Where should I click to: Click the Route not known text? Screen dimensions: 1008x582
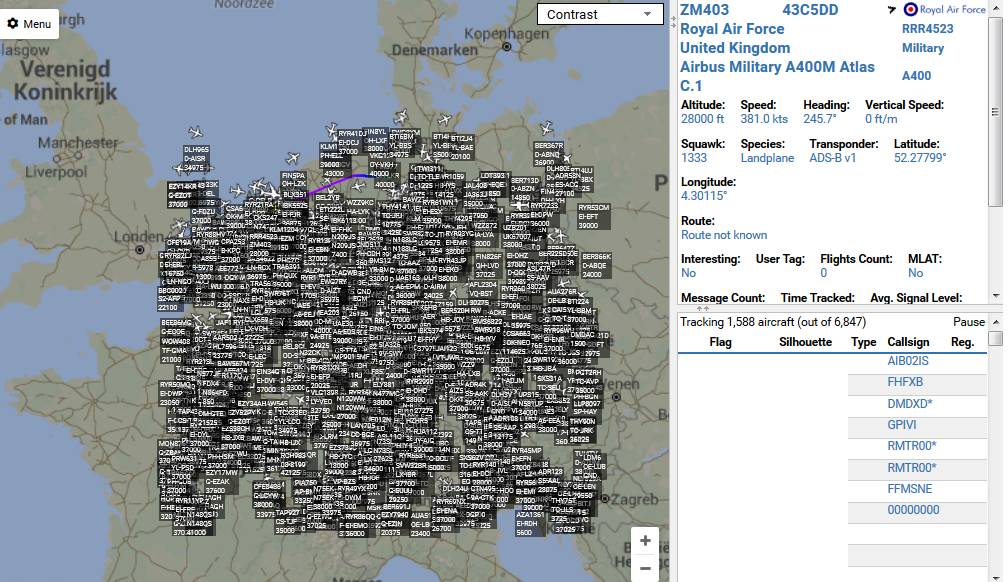(x=724, y=235)
